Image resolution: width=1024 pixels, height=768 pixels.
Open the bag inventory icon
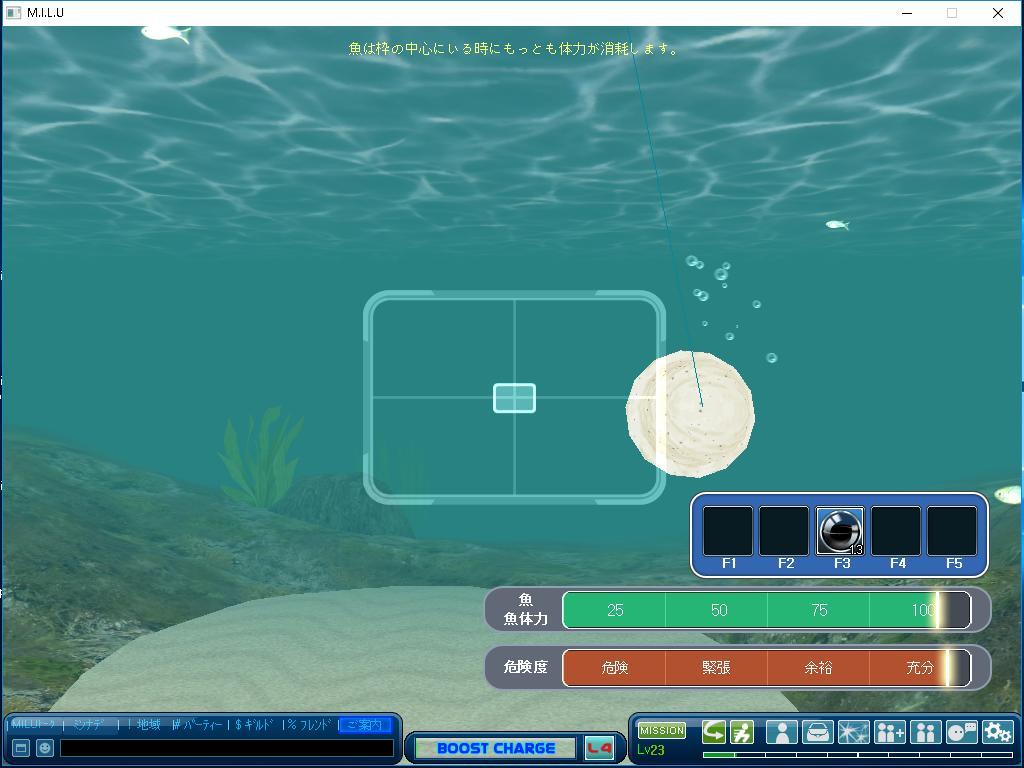click(x=817, y=732)
